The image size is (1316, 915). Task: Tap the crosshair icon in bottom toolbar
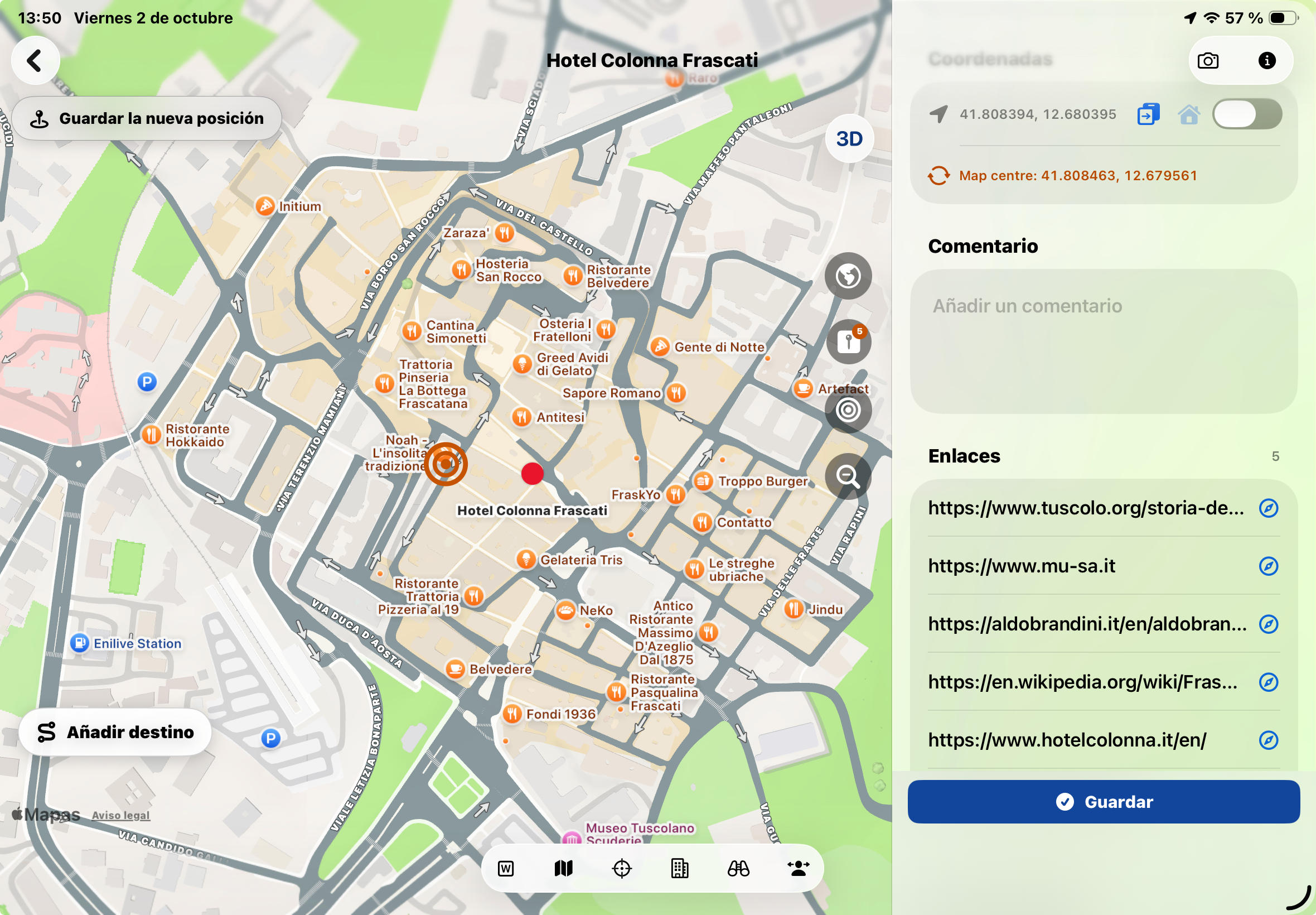tap(622, 869)
